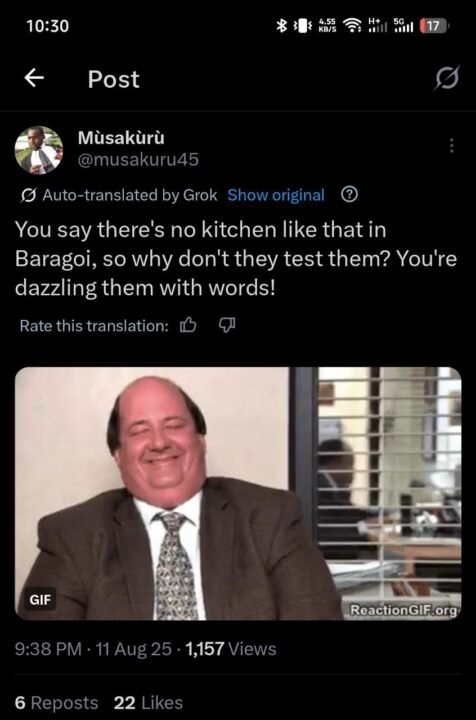Tap the Mùsakùrù display name

[x=121, y=138]
